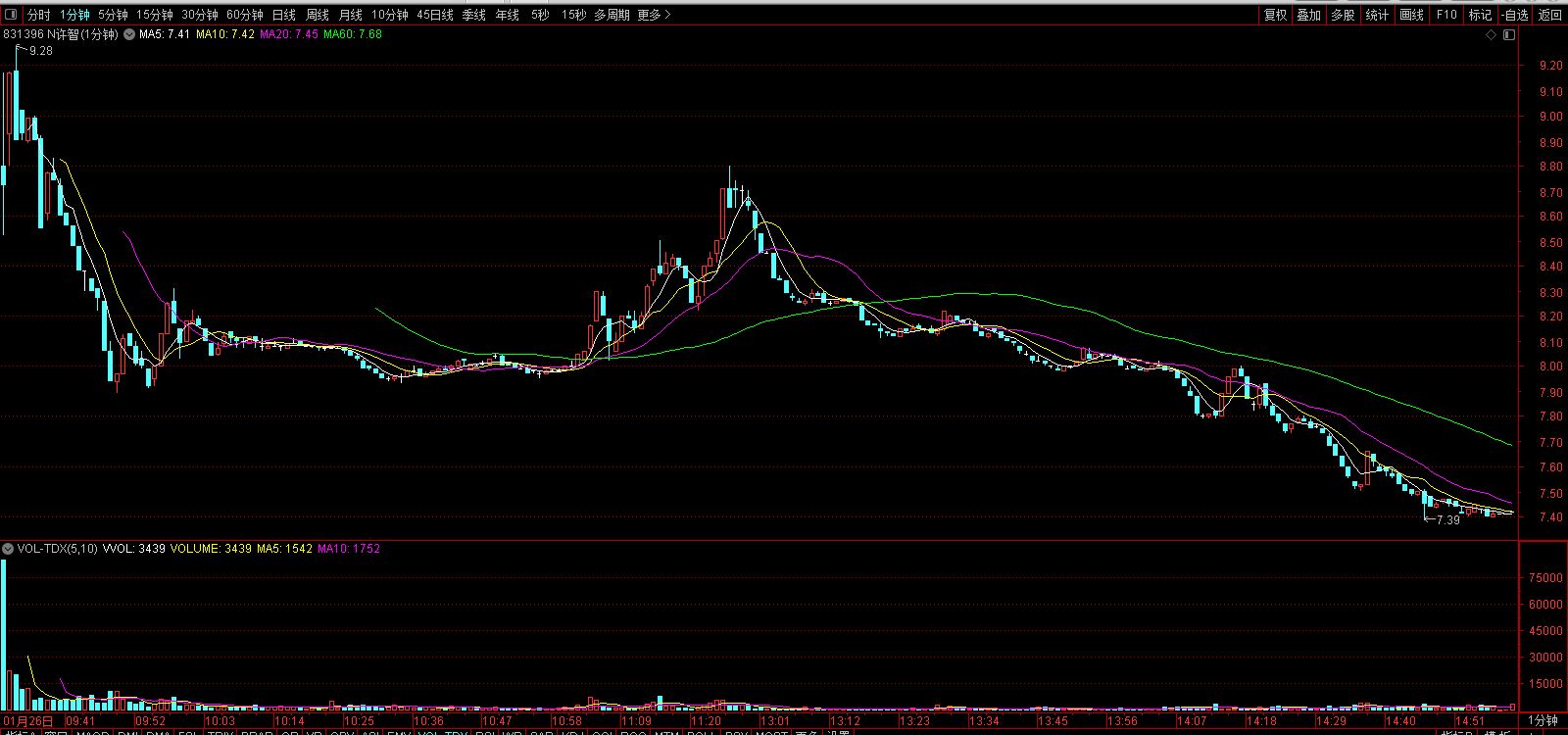Click the MA60: 7.68 indicator label
This screenshot has height=735, width=1568.
coord(353,34)
